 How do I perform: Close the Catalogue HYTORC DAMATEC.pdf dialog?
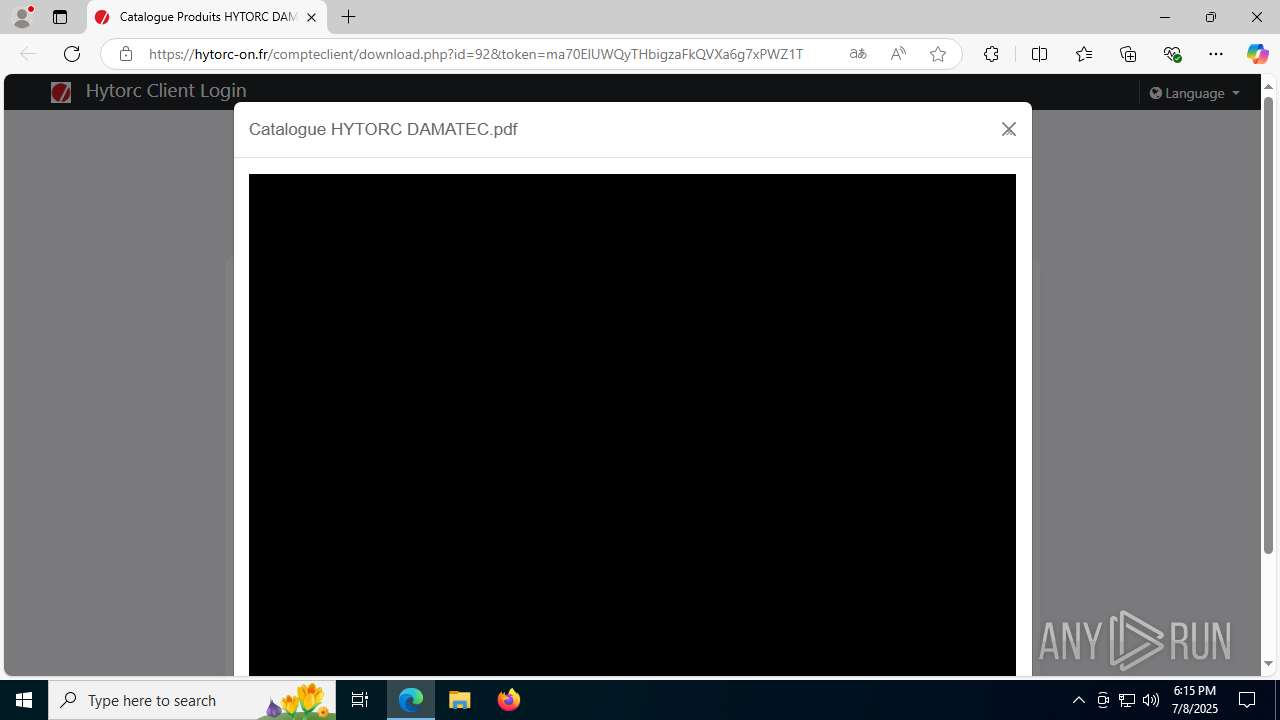pyautogui.click(x=1009, y=129)
